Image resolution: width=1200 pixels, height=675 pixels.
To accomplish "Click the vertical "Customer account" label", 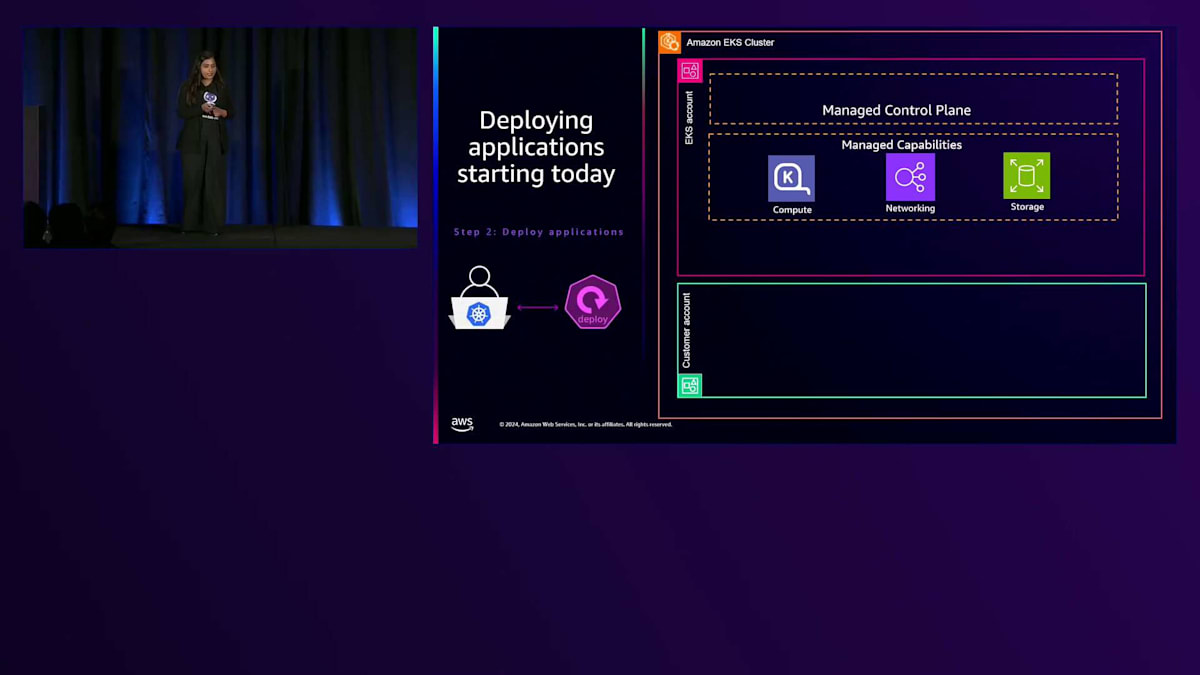I will [x=687, y=330].
